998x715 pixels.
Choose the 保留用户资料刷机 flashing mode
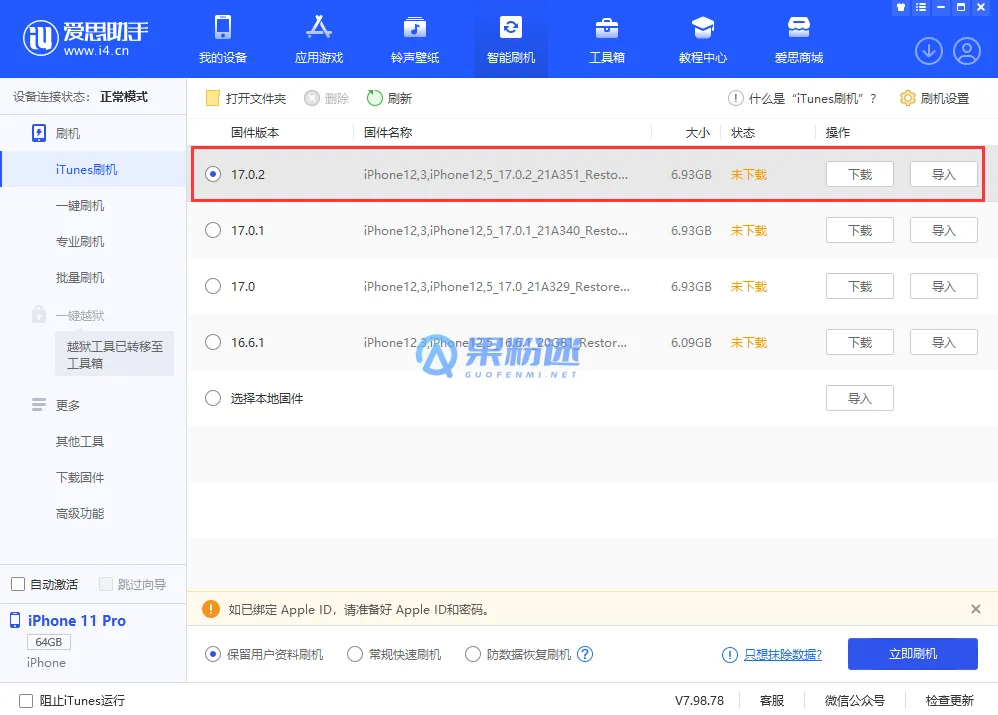[x=212, y=653]
